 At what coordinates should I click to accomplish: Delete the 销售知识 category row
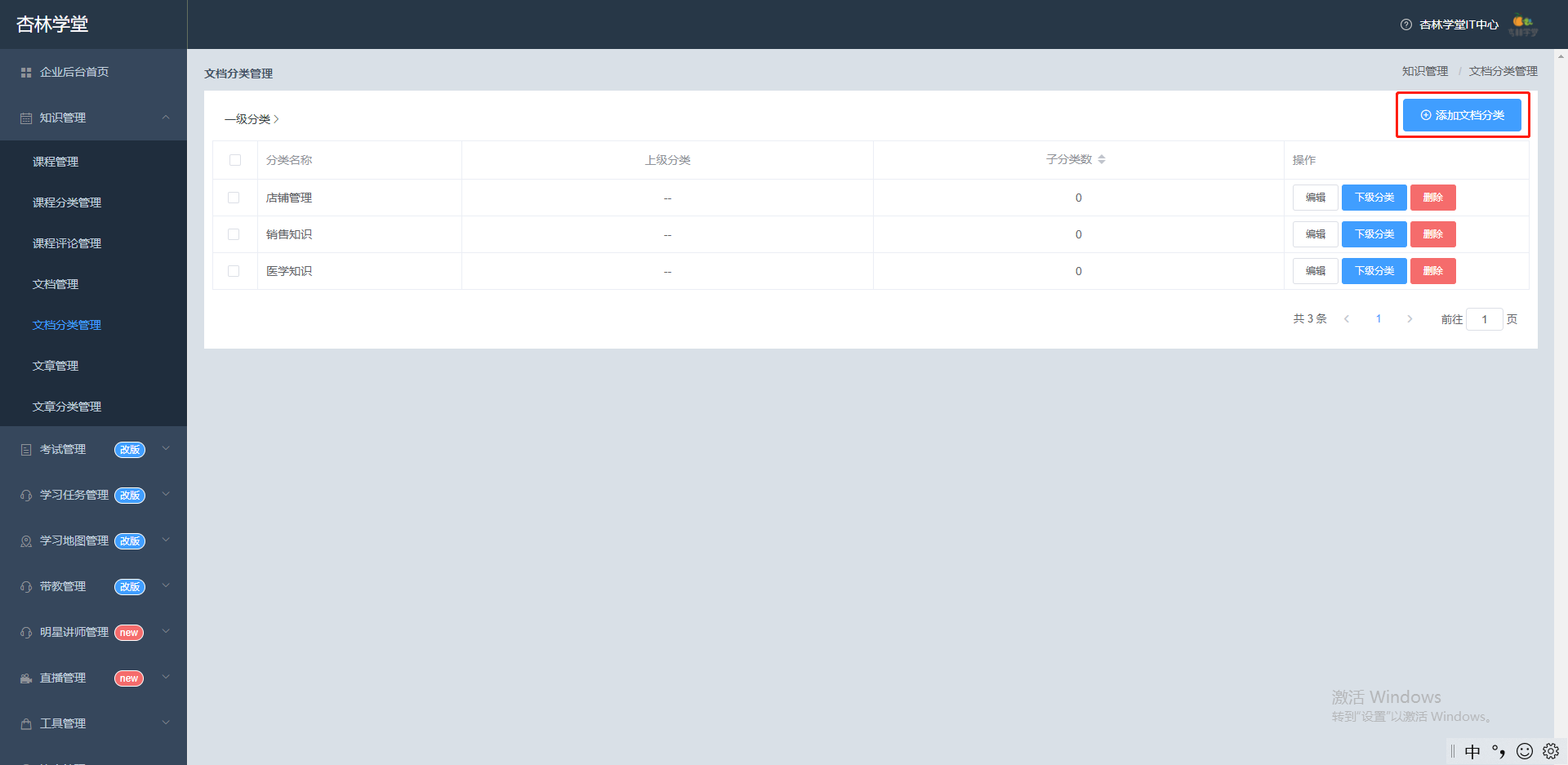point(1433,234)
